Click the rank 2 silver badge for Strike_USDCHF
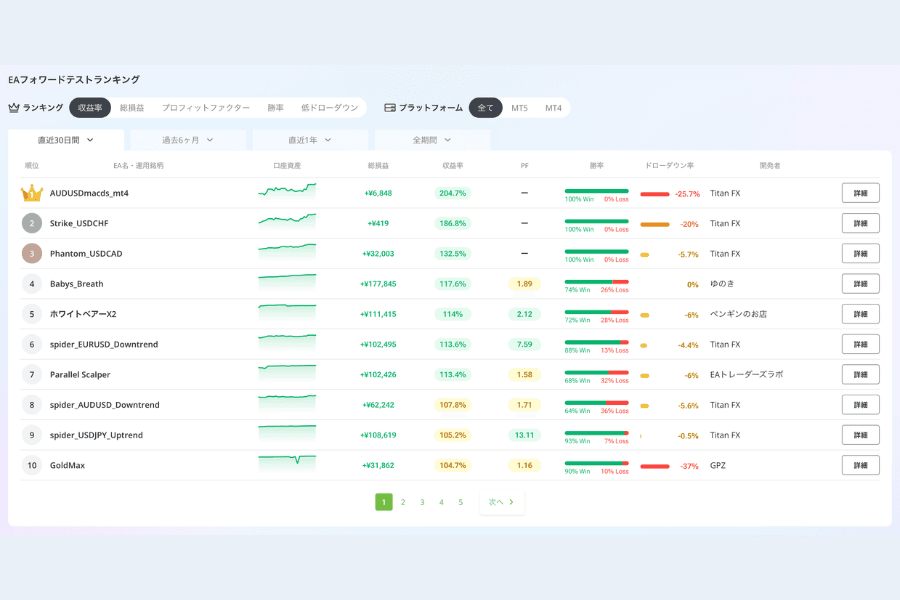This screenshot has width=900, height=600. [32, 223]
